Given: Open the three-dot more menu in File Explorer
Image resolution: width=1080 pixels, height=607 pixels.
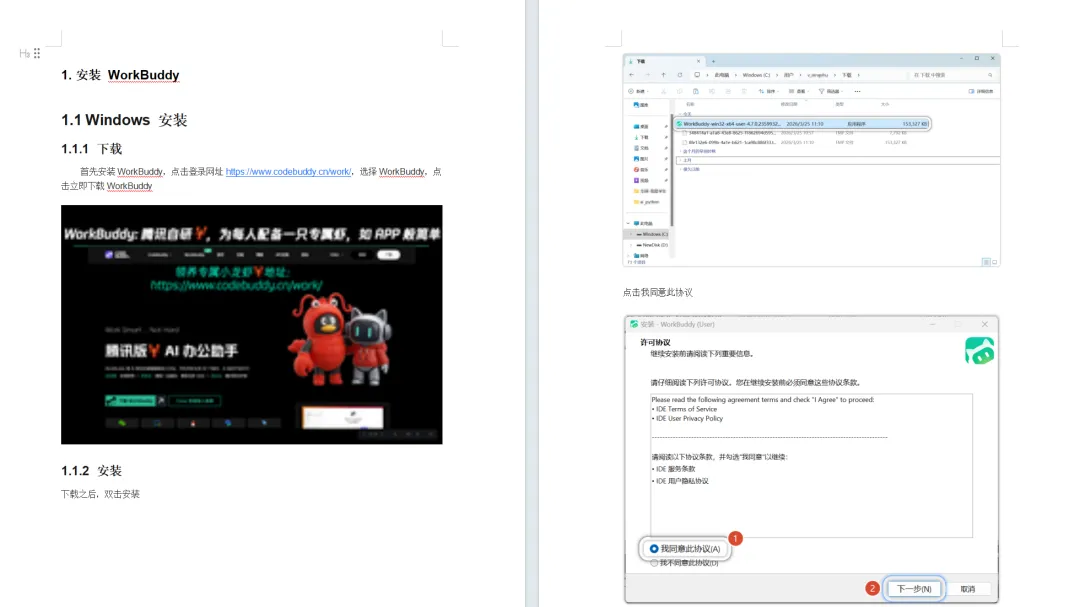Looking at the screenshot, I should click(x=858, y=92).
